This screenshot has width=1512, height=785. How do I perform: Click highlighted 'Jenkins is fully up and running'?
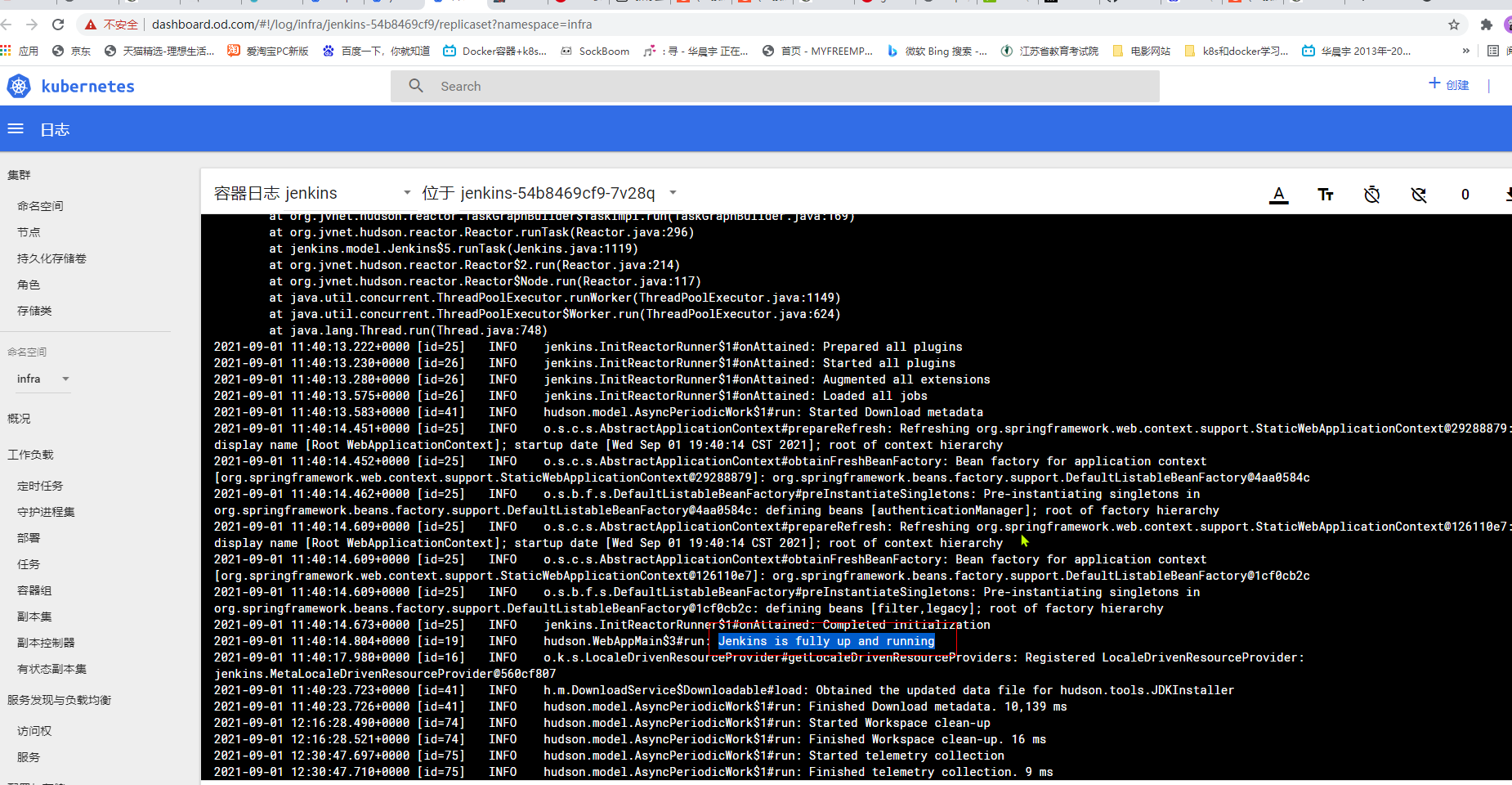826,641
